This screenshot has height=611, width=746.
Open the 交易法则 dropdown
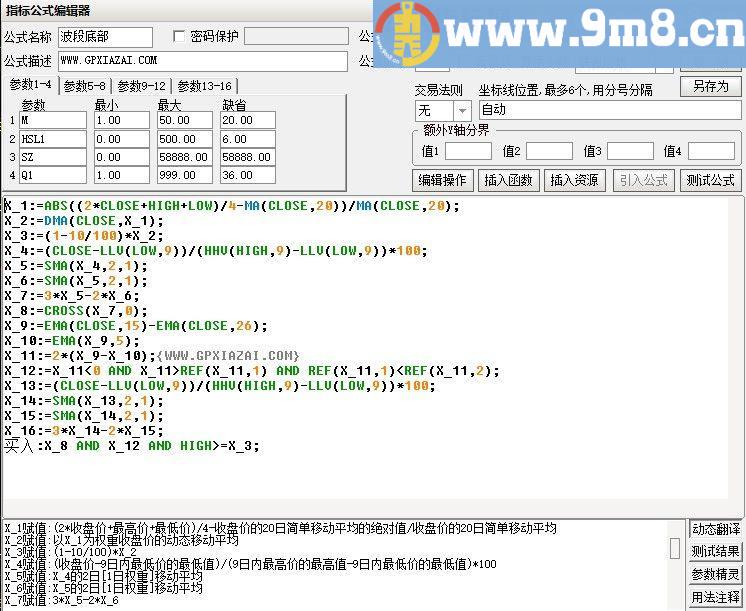click(x=461, y=111)
